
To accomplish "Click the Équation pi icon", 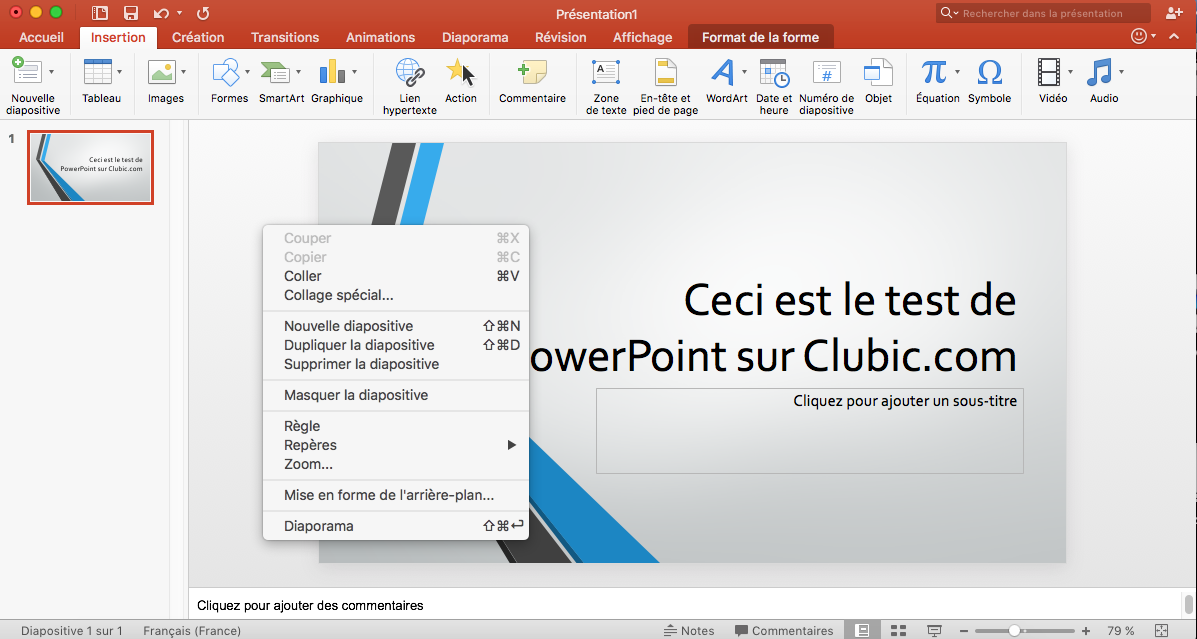I will click(x=934, y=72).
